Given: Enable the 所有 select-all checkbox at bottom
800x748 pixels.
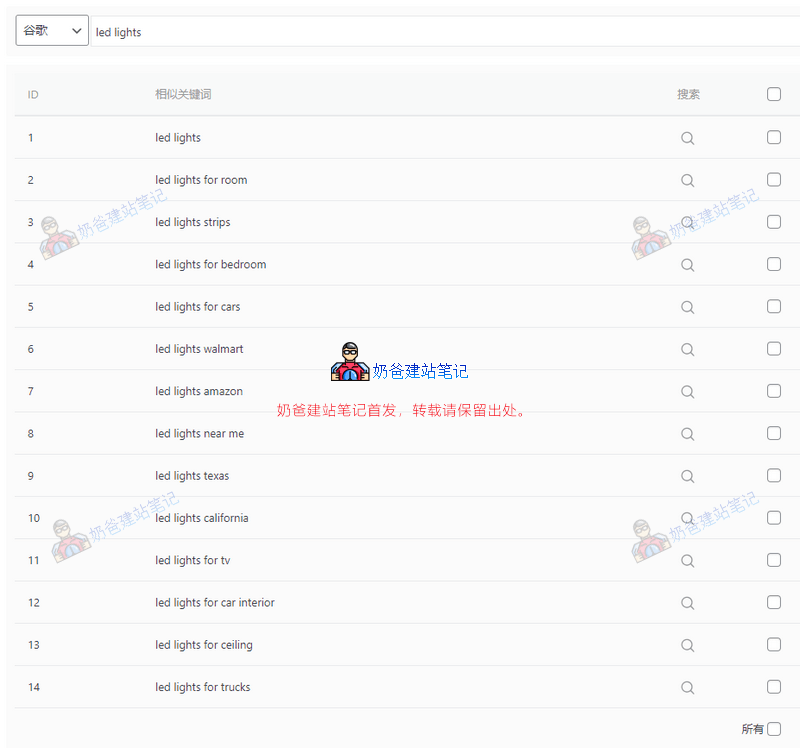Looking at the screenshot, I should coord(774,729).
